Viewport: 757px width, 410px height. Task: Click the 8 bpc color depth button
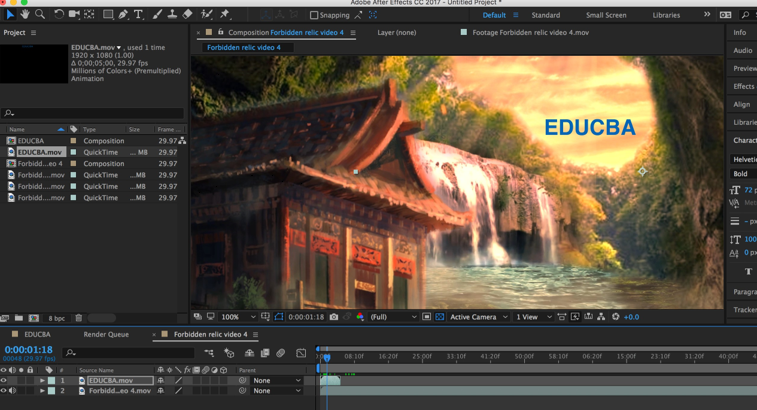56,318
